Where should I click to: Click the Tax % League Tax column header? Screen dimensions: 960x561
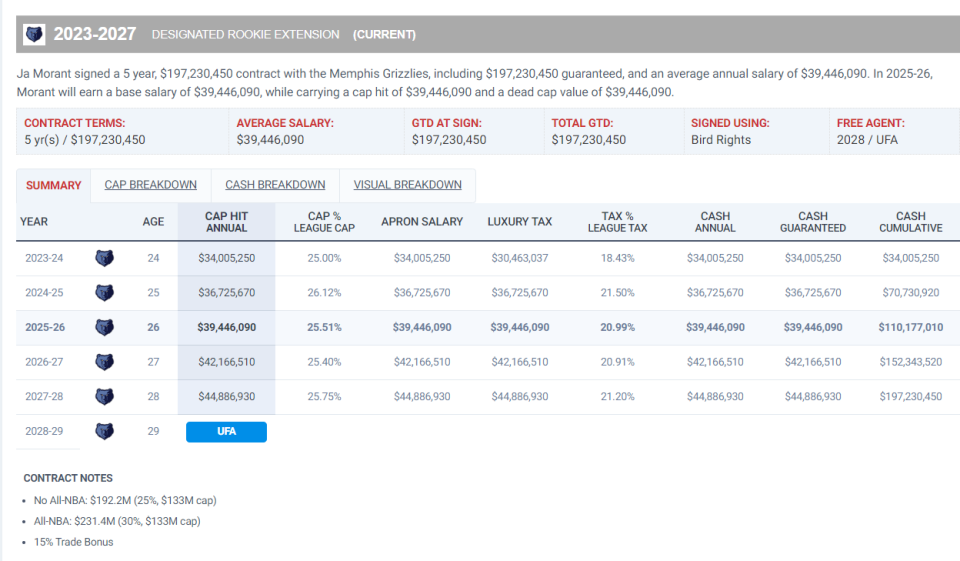click(x=617, y=222)
